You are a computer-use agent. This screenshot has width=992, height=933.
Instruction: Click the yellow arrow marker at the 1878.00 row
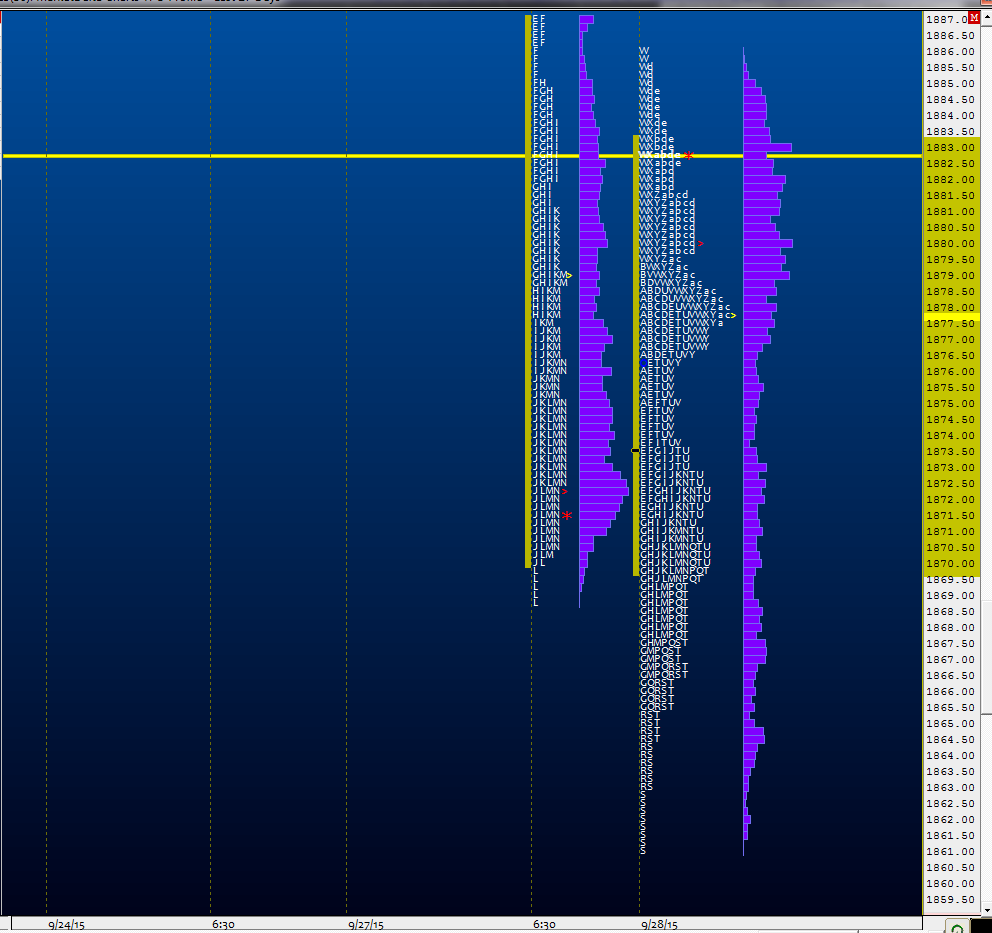(x=733, y=315)
